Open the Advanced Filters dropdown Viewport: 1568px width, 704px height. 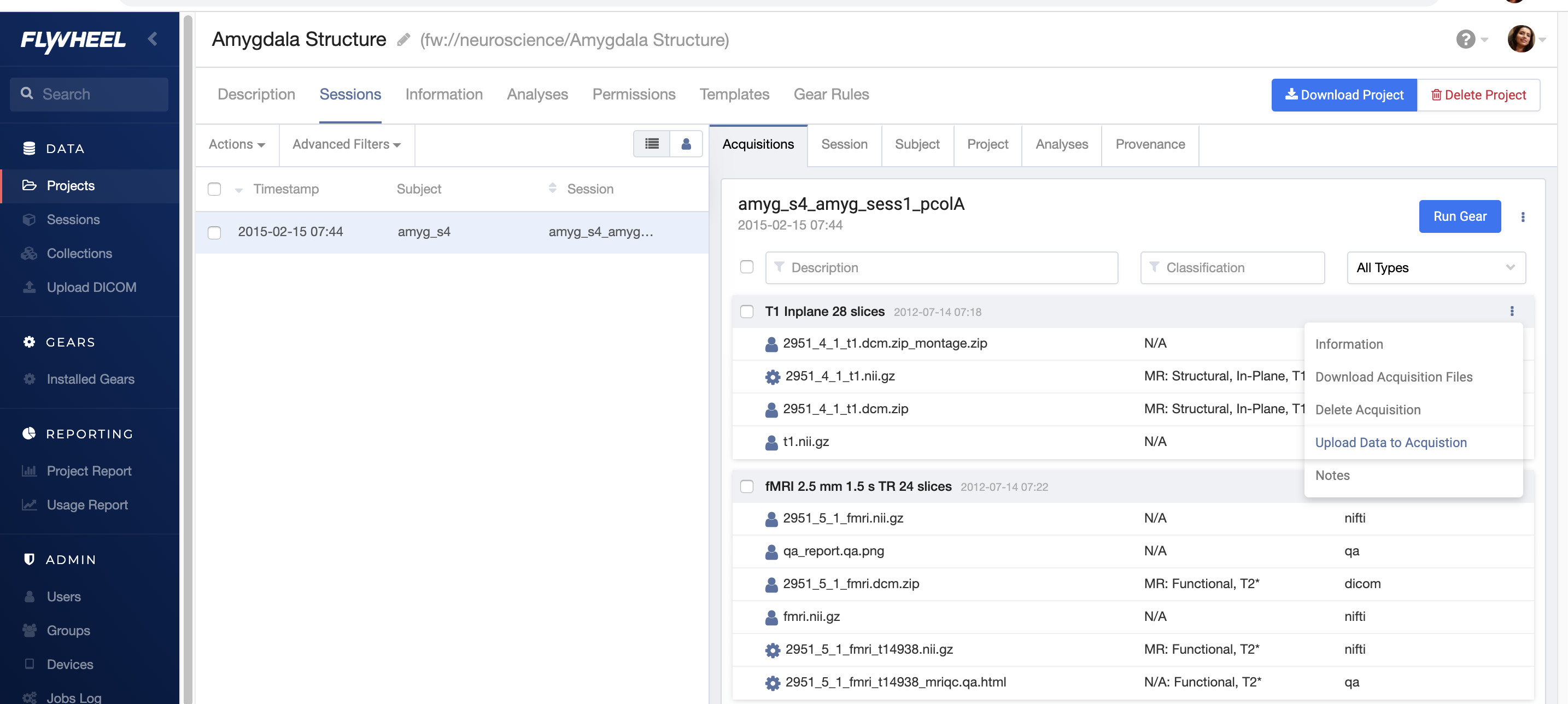346,145
